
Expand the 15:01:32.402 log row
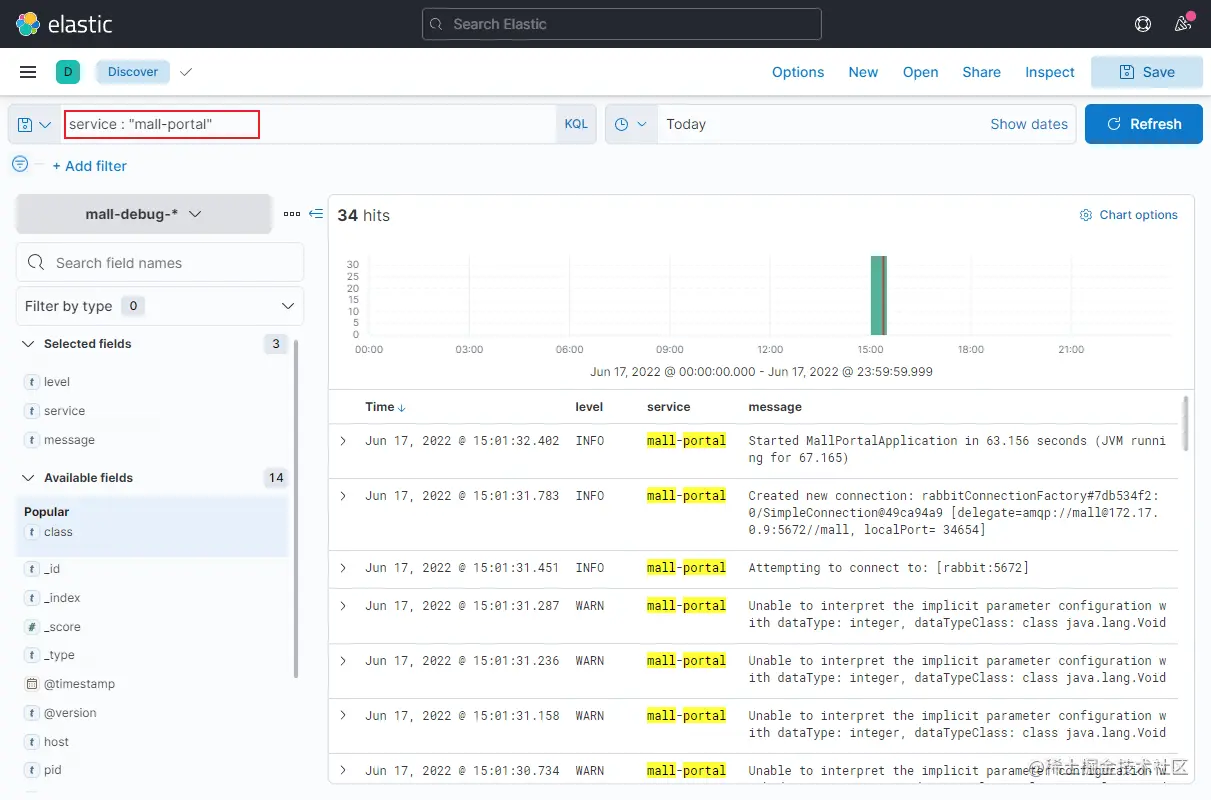coord(343,441)
